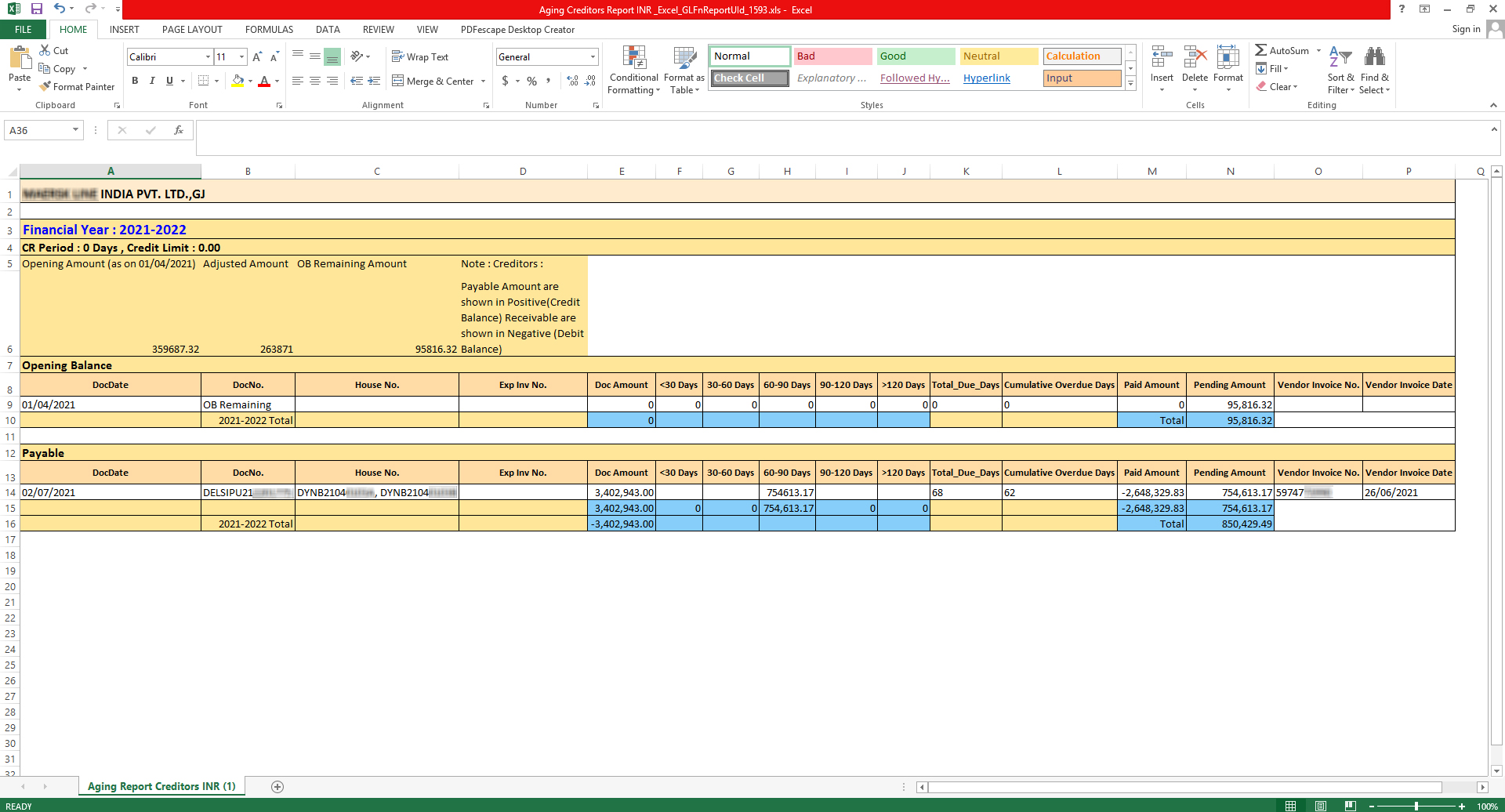This screenshot has width=1505, height=812.
Task: Toggle Bold formatting
Action: click(x=135, y=81)
